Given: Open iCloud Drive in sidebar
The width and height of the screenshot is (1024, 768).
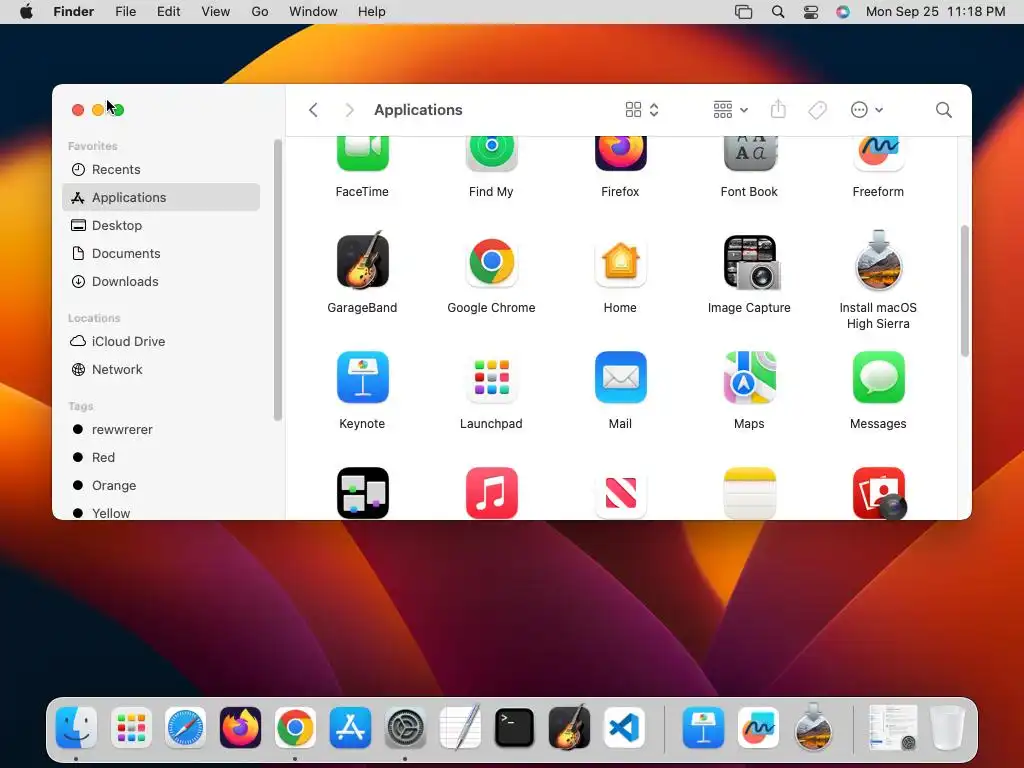Looking at the screenshot, I should (x=161, y=342).
